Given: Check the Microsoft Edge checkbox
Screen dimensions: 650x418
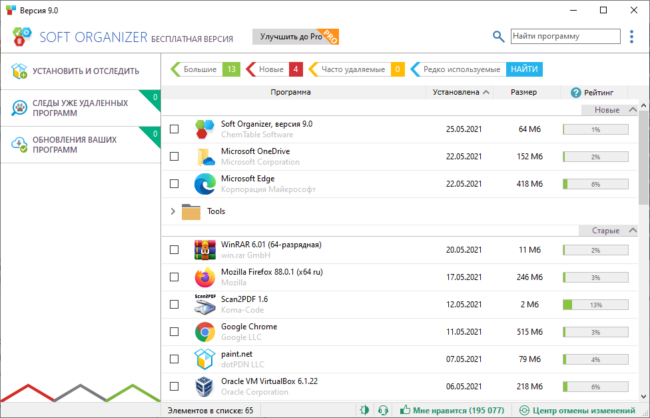Looking at the screenshot, I should tap(174, 184).
